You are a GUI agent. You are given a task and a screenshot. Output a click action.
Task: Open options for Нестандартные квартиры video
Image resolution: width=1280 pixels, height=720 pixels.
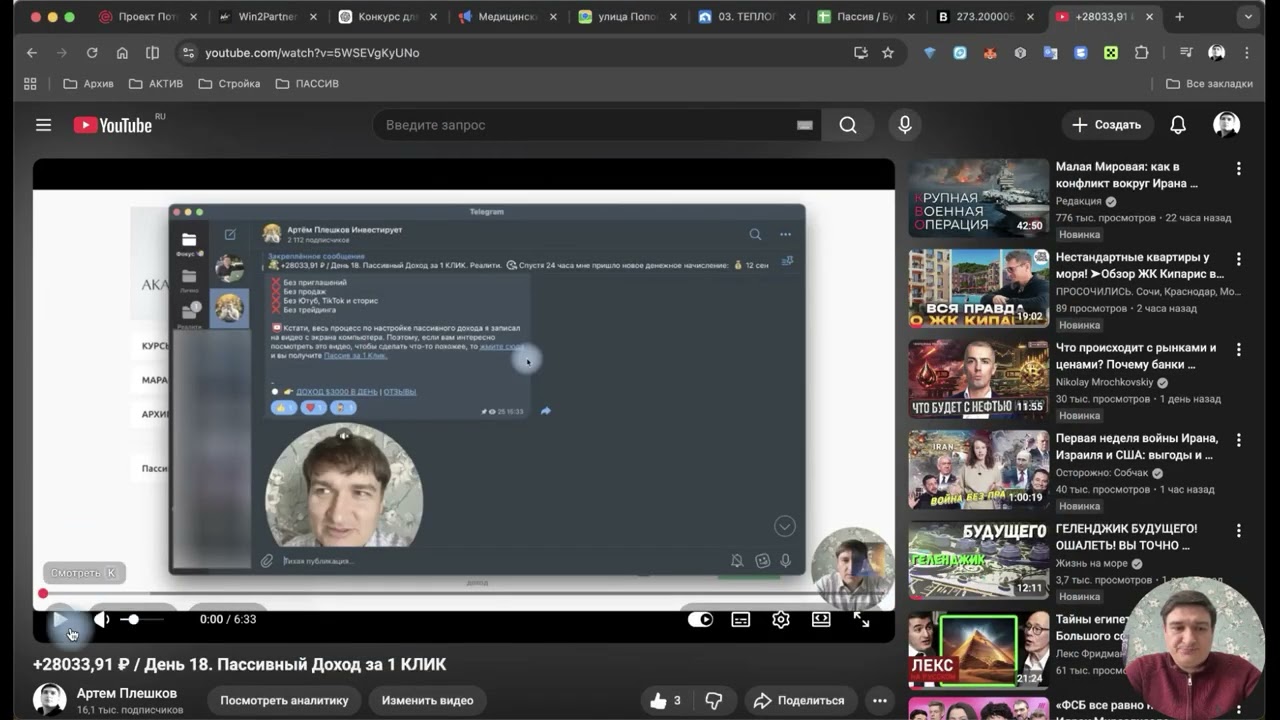pos(1239,259)
